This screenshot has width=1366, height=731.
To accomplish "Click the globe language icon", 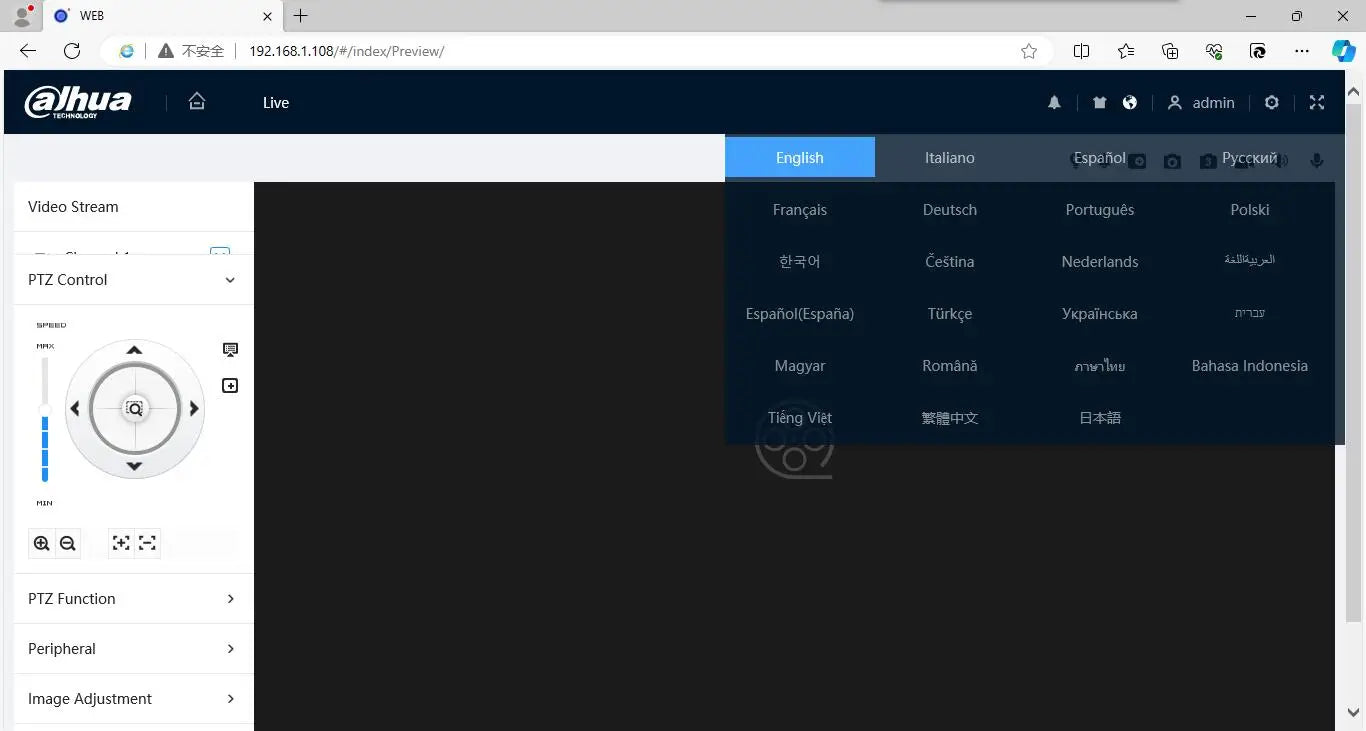I will click(1130, 102).
